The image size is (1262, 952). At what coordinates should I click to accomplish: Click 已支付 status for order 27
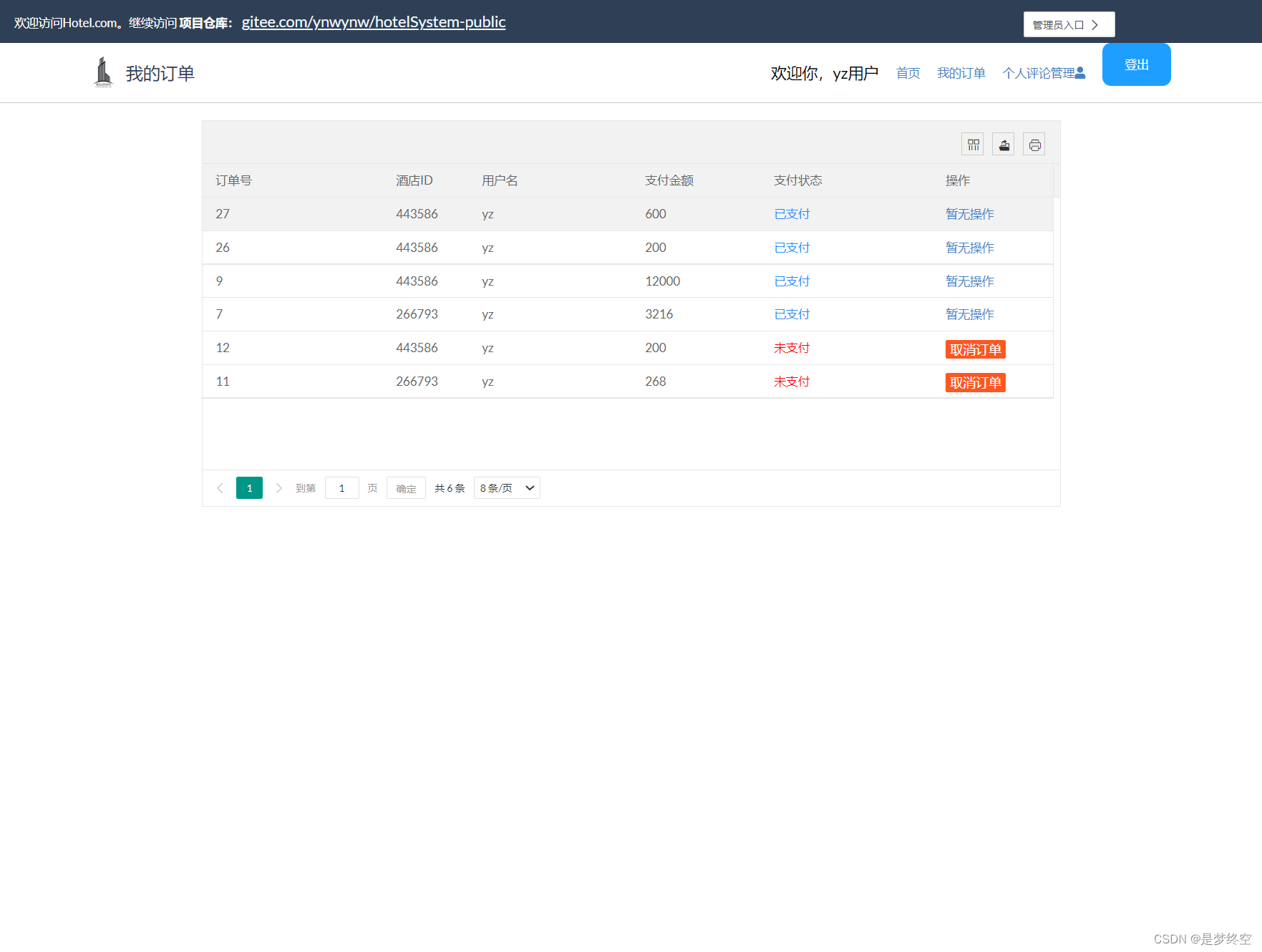click(792, 214)
